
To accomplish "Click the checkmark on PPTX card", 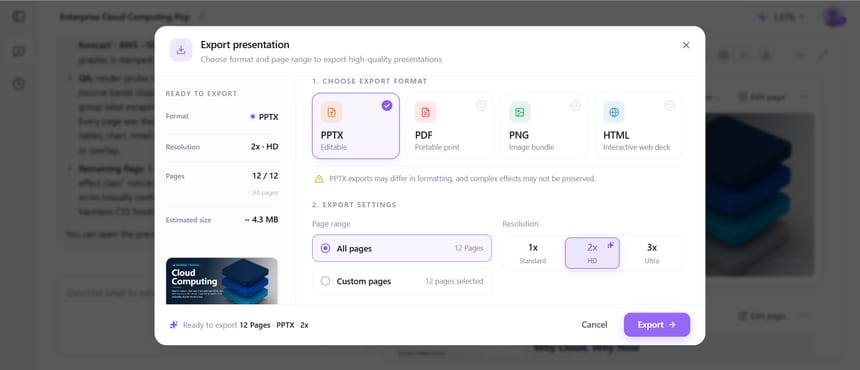I will tap(387, 106).
